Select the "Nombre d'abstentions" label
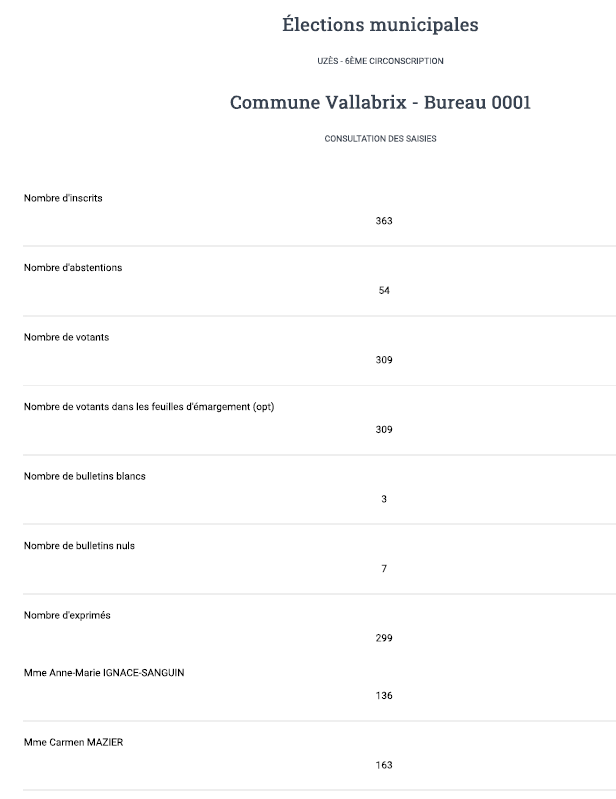Image resolution: width=616 pixels, height=799 pixels. click(73, 268)
